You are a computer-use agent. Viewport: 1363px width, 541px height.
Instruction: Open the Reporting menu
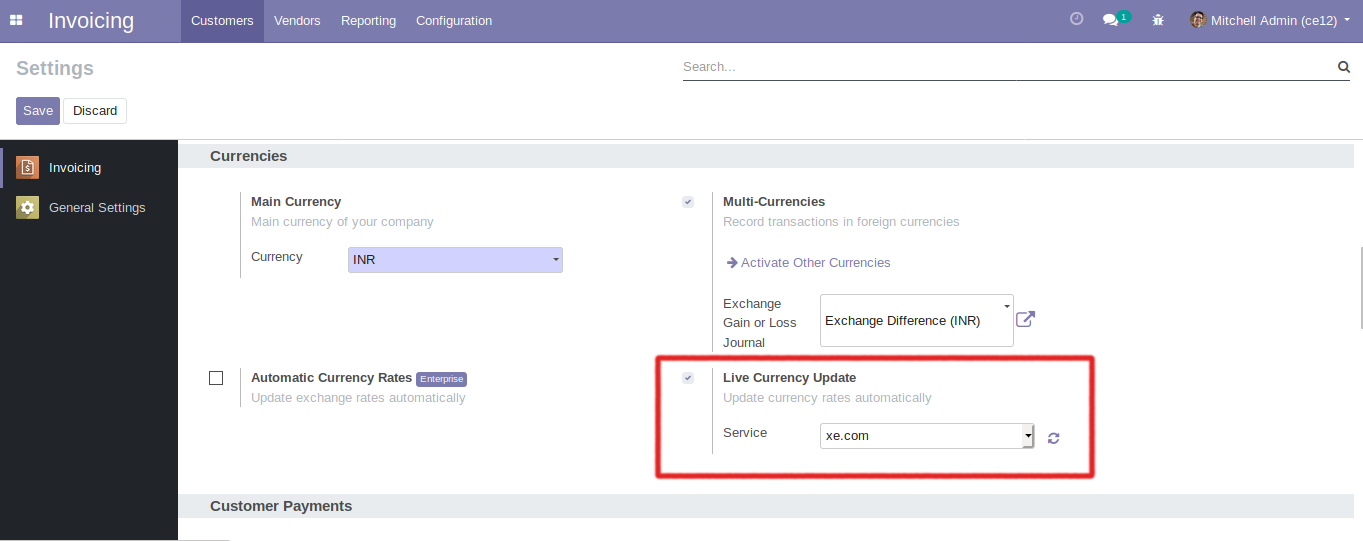click(368, 21)
